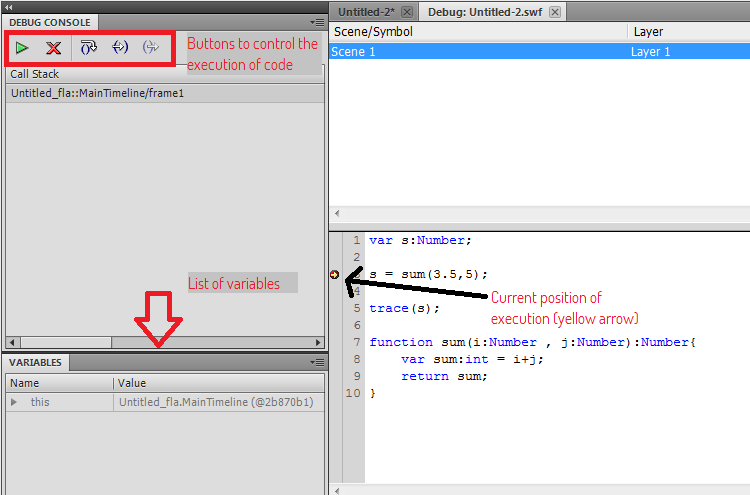Click Call Stack scrollbar left arrow
The height and width of the screenshot is (495, 750).
click(x=12, y=342)
